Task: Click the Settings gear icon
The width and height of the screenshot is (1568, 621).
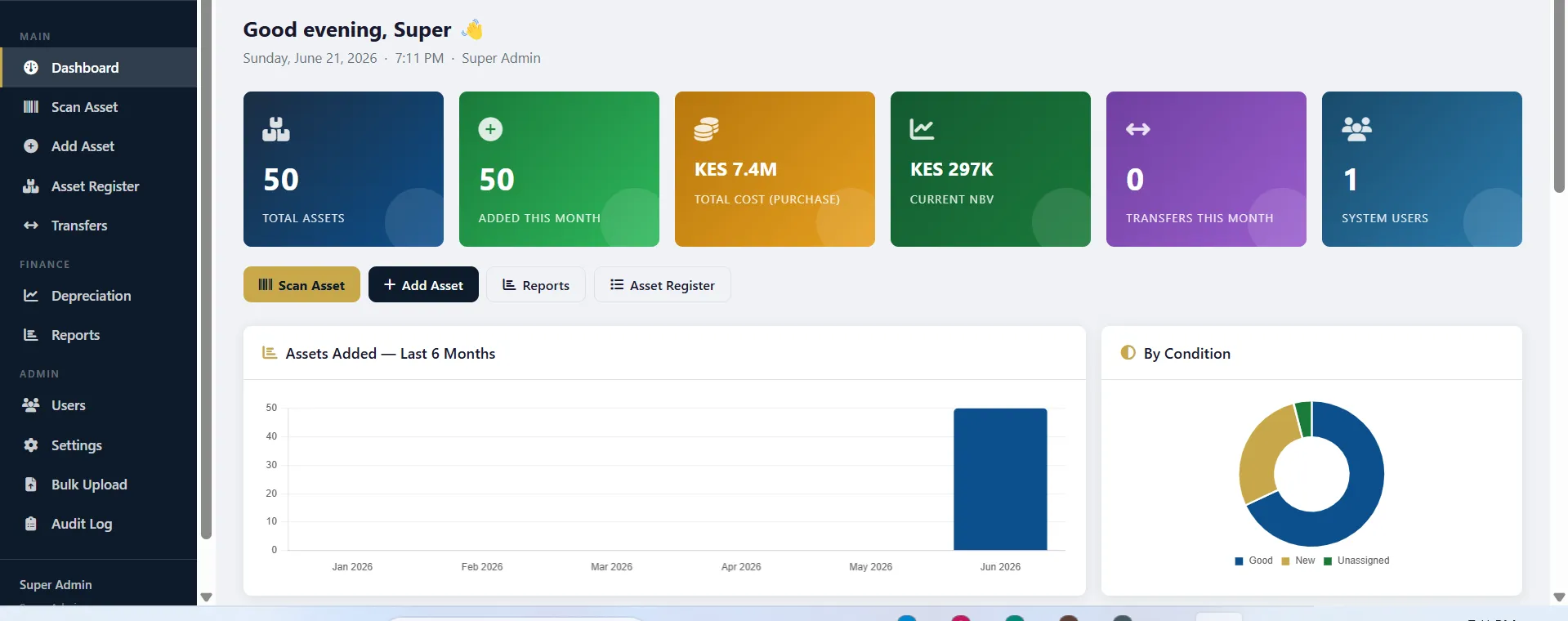Action: [31, 445]
